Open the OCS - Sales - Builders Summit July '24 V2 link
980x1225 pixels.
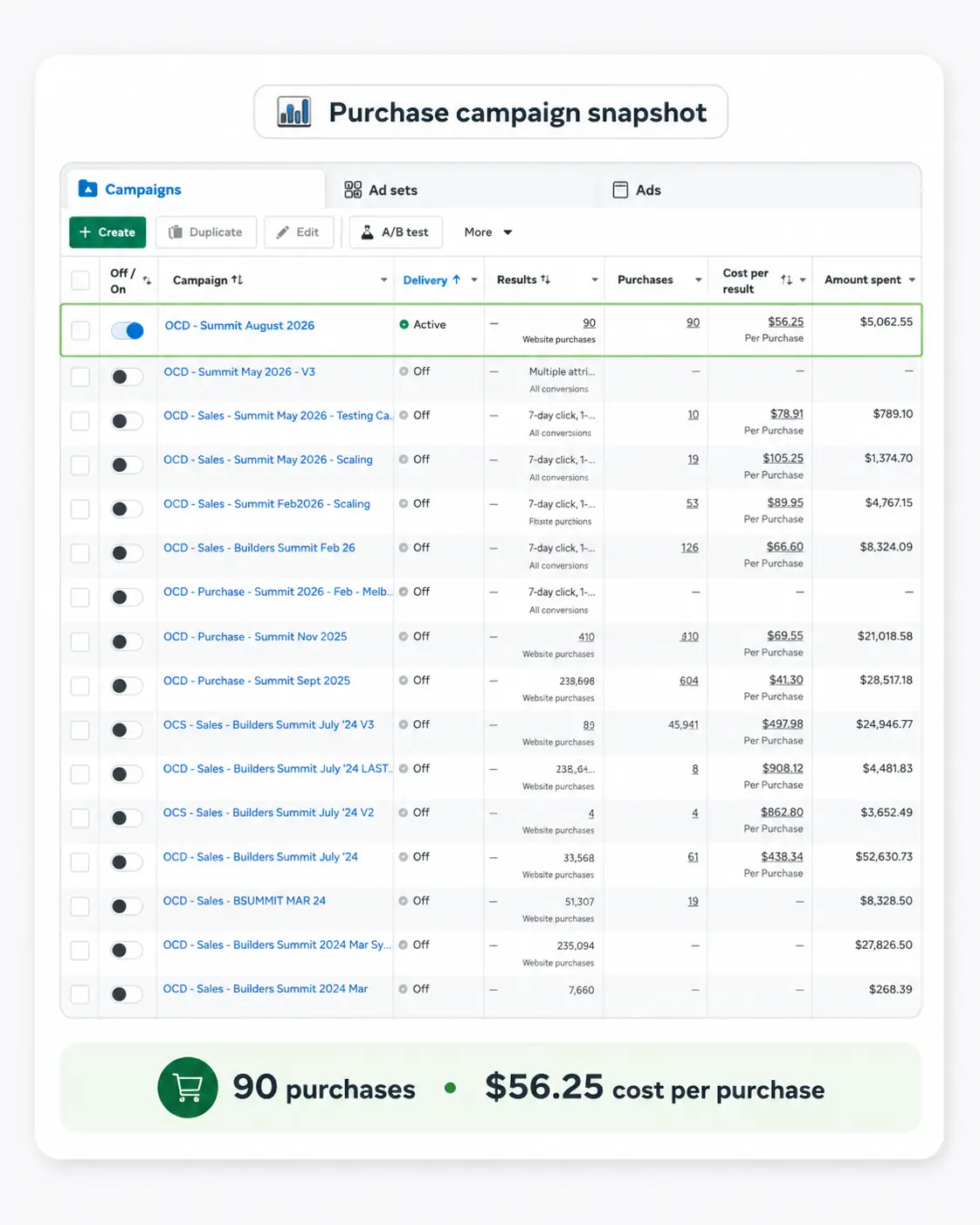pos(268,813)
